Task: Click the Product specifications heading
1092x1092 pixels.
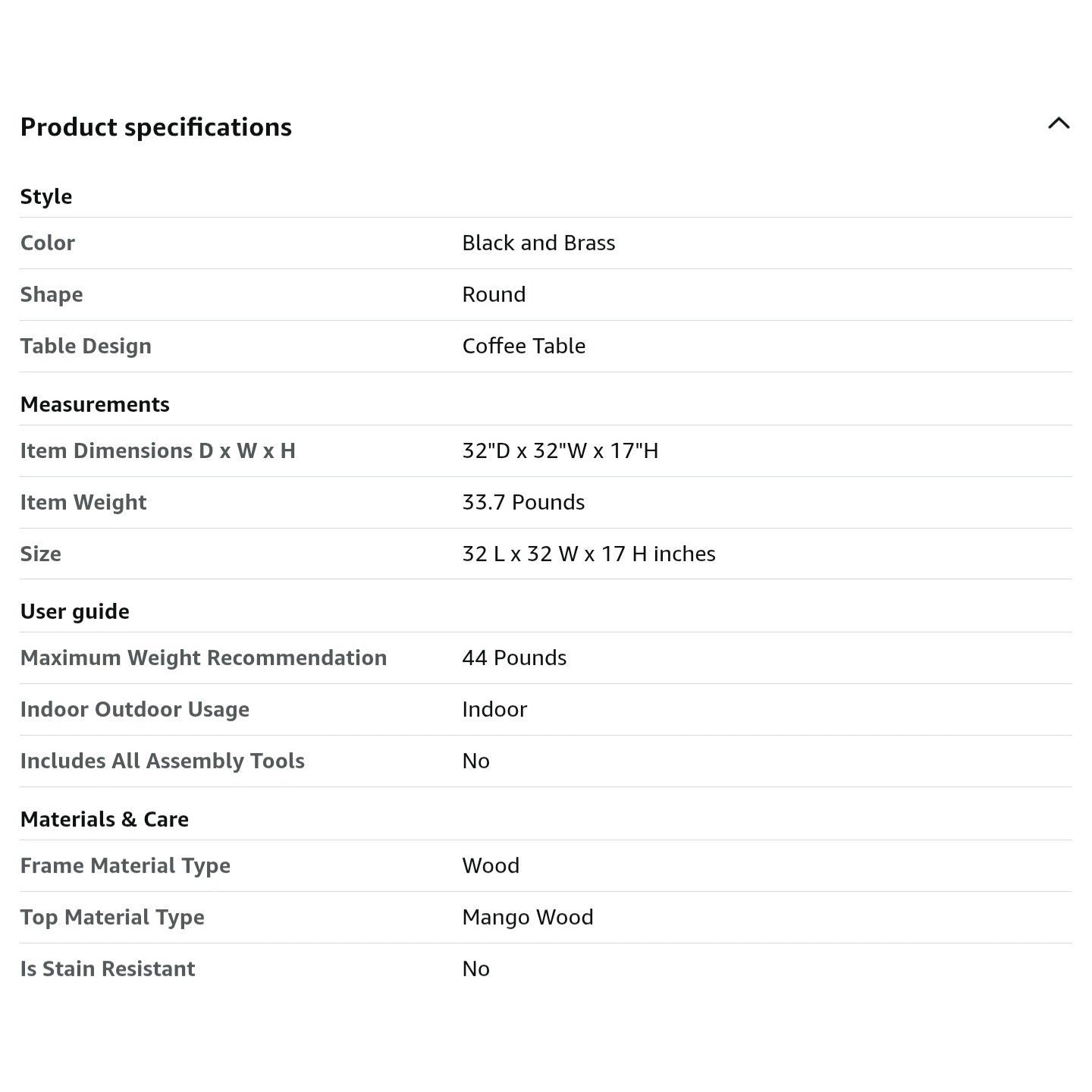Action: [156, 127]
